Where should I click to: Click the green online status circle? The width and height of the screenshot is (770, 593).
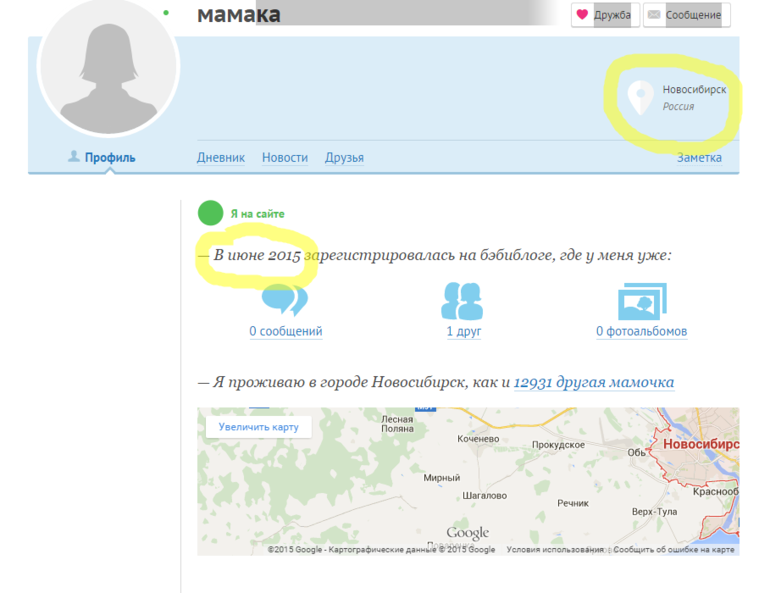click(x=210, y=213)
